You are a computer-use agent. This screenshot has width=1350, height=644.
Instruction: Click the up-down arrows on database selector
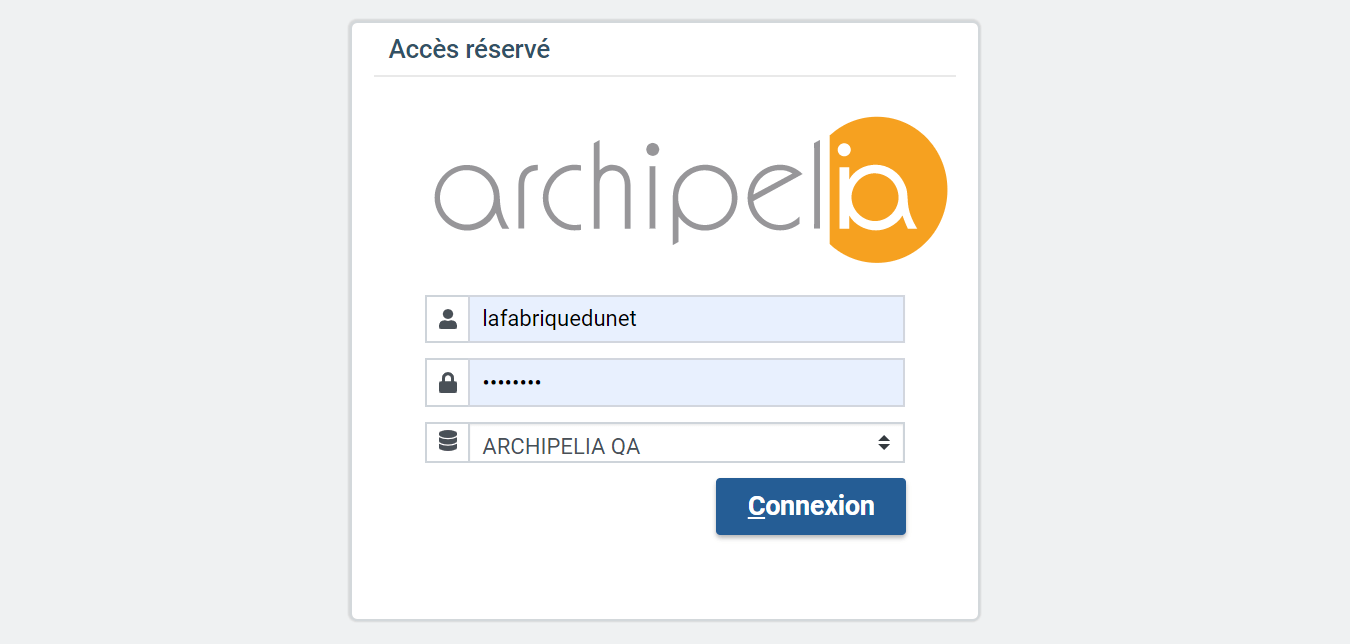(884, 442)
